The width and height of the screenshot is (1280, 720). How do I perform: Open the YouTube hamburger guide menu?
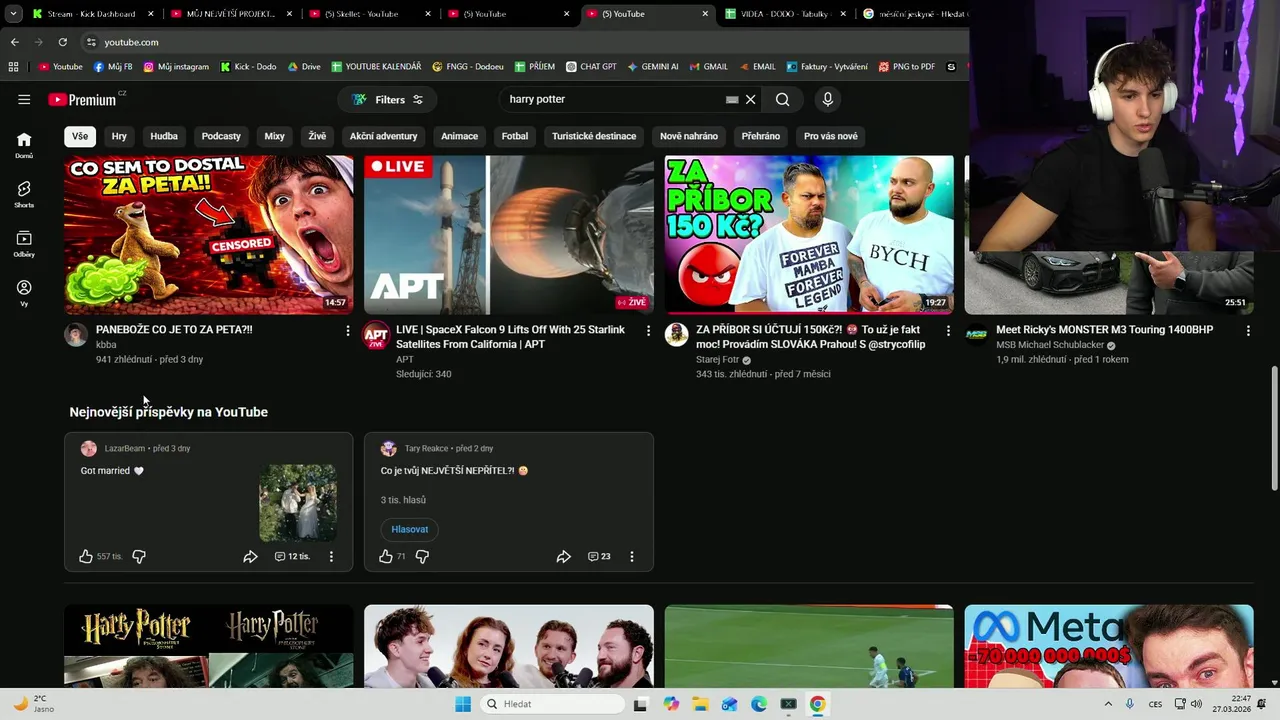24,99
